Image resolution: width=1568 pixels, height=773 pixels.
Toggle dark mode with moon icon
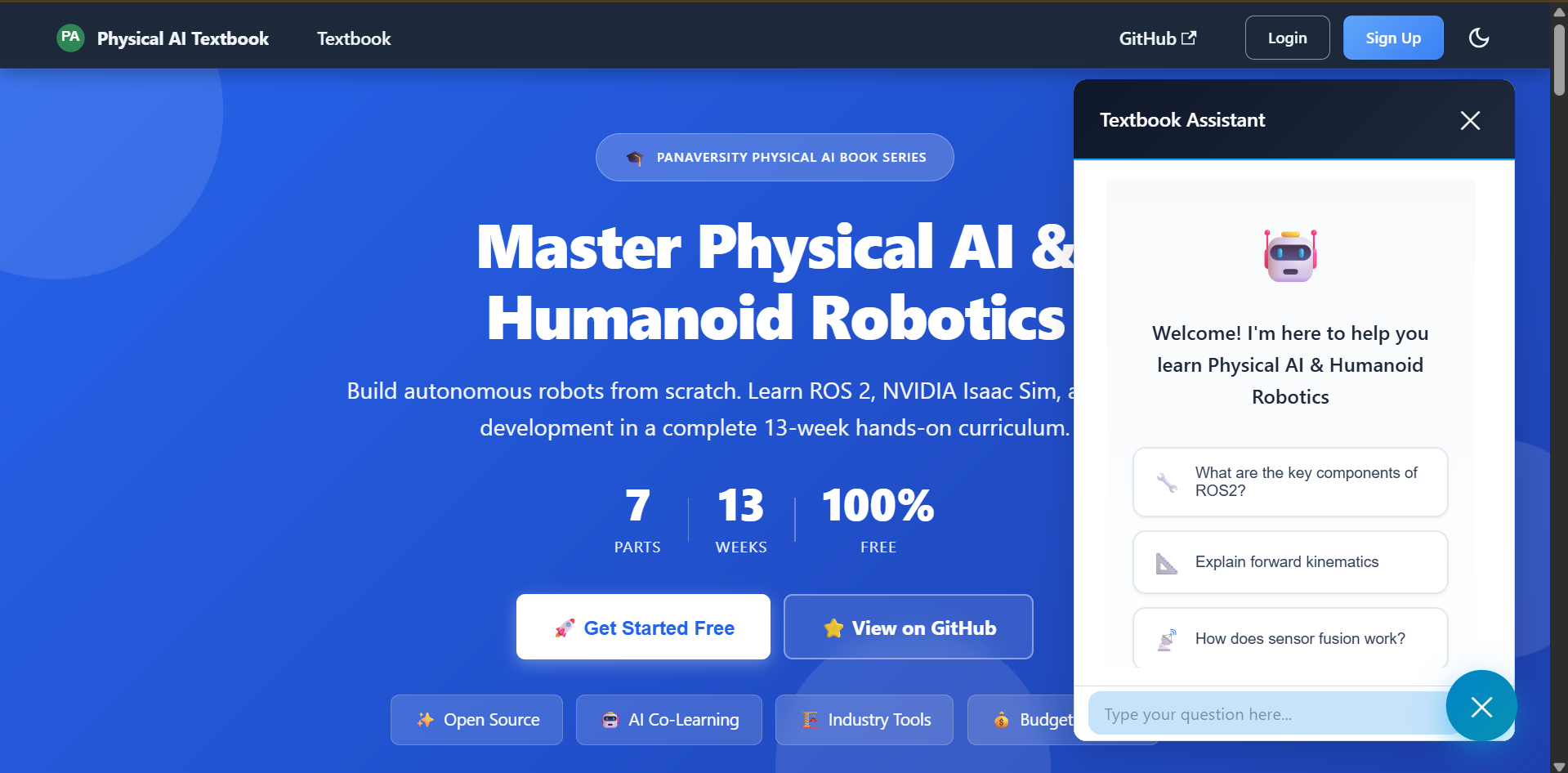click(x=1479, y=38)
